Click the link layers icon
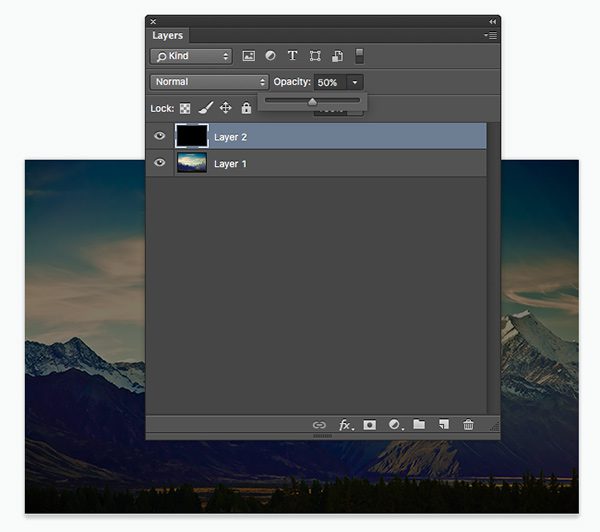This screenshot has height=532, width=600. click(x=319, y=425)
